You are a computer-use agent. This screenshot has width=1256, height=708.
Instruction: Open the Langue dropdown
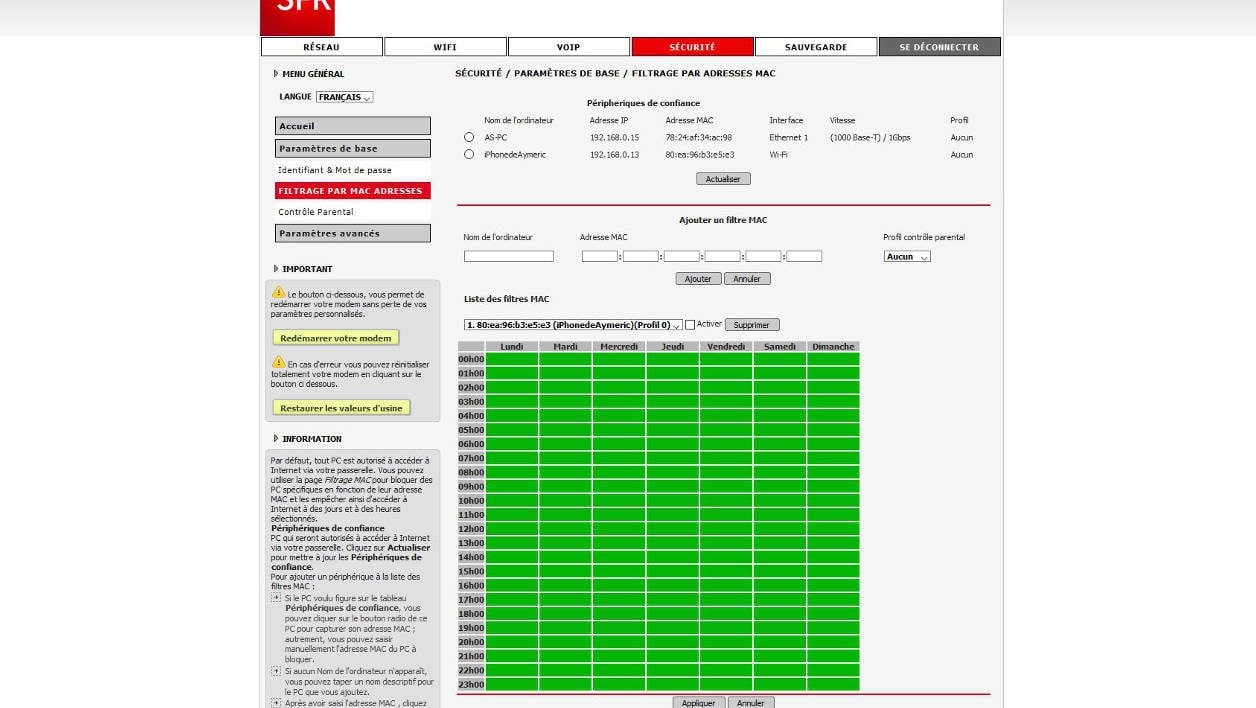[344, 97]
